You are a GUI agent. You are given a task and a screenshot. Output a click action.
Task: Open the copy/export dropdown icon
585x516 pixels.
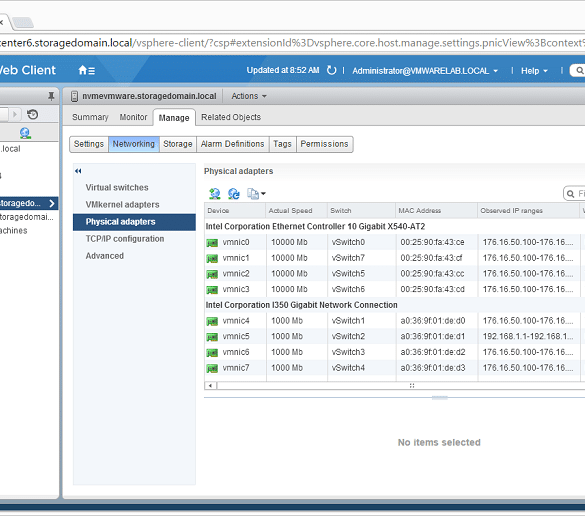click(x=256, y=194)
